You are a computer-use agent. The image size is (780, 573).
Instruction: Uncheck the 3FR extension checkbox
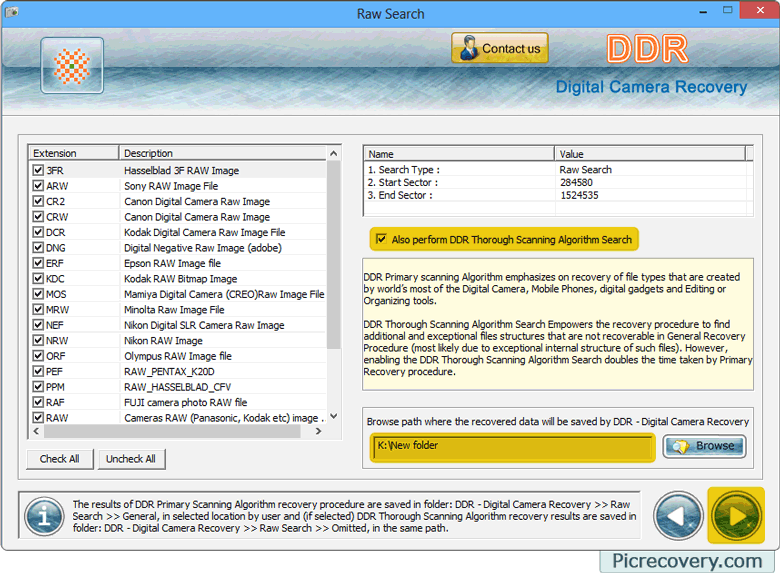click(38, 170)
